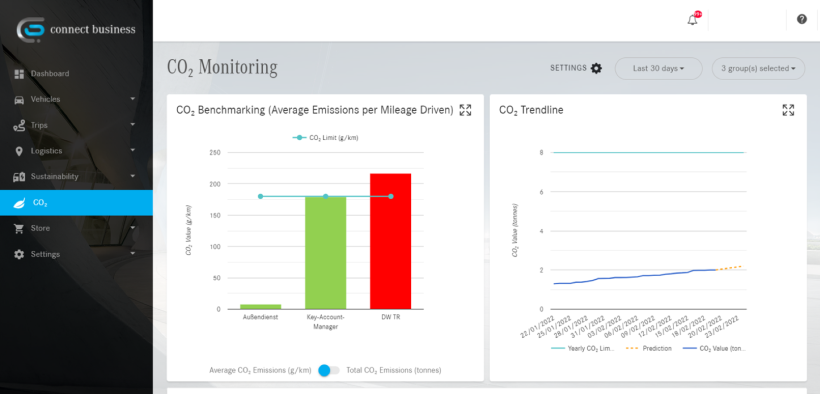
Task: Click the CO2 leaf icon in sidebar
Action: click(19, 203)
